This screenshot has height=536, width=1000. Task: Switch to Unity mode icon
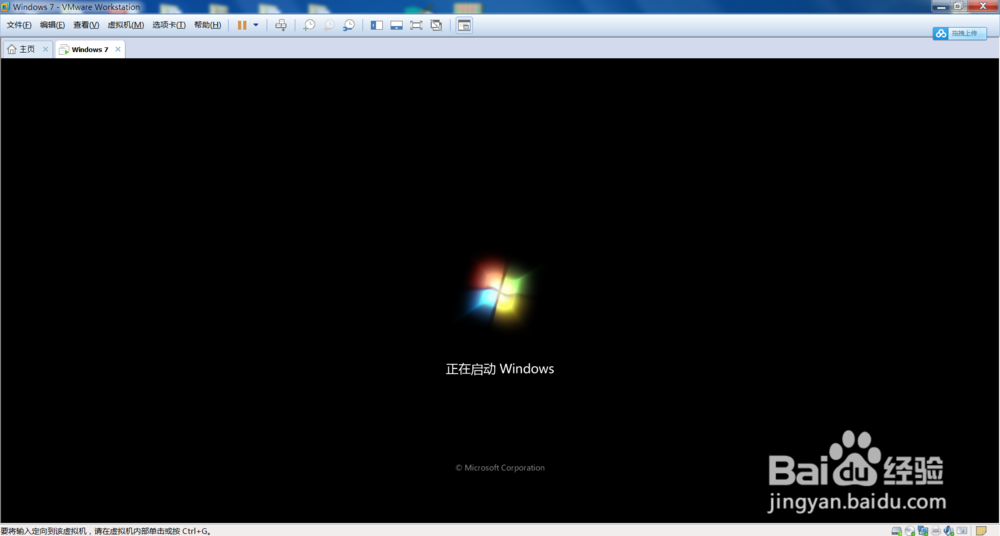[x=436, y=25]
